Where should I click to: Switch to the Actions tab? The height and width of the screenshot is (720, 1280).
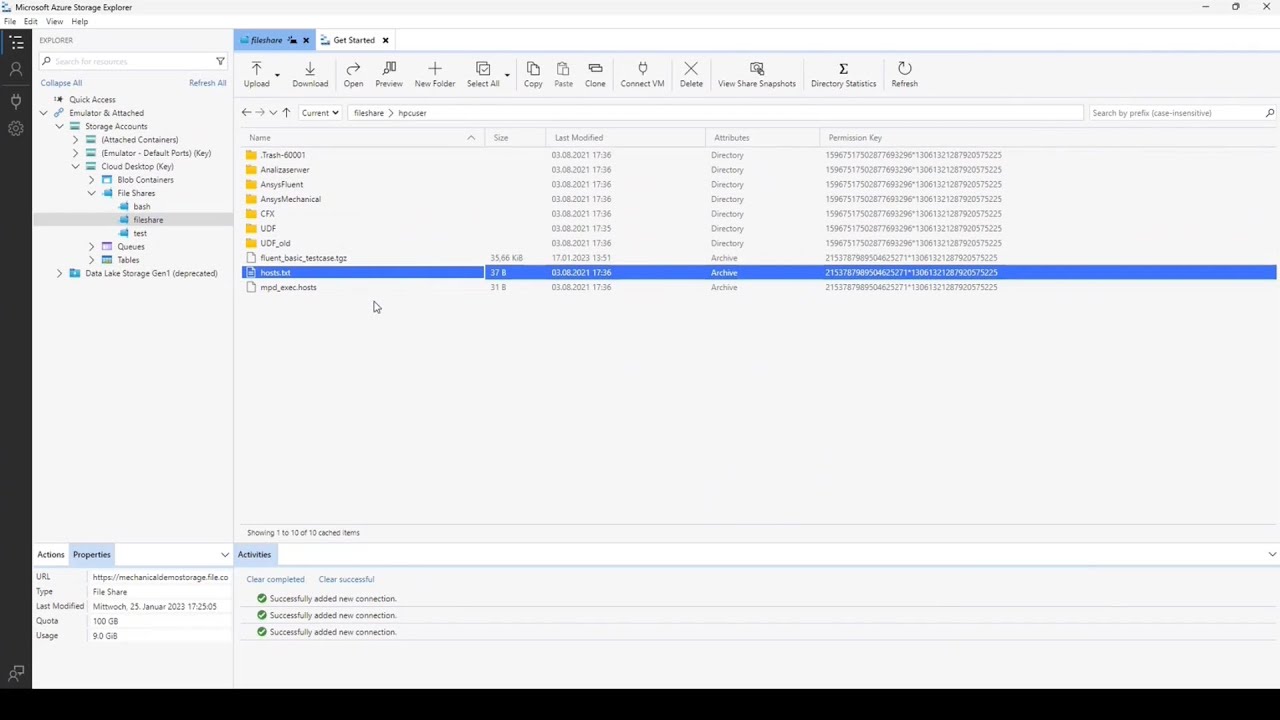coord(50,554)
